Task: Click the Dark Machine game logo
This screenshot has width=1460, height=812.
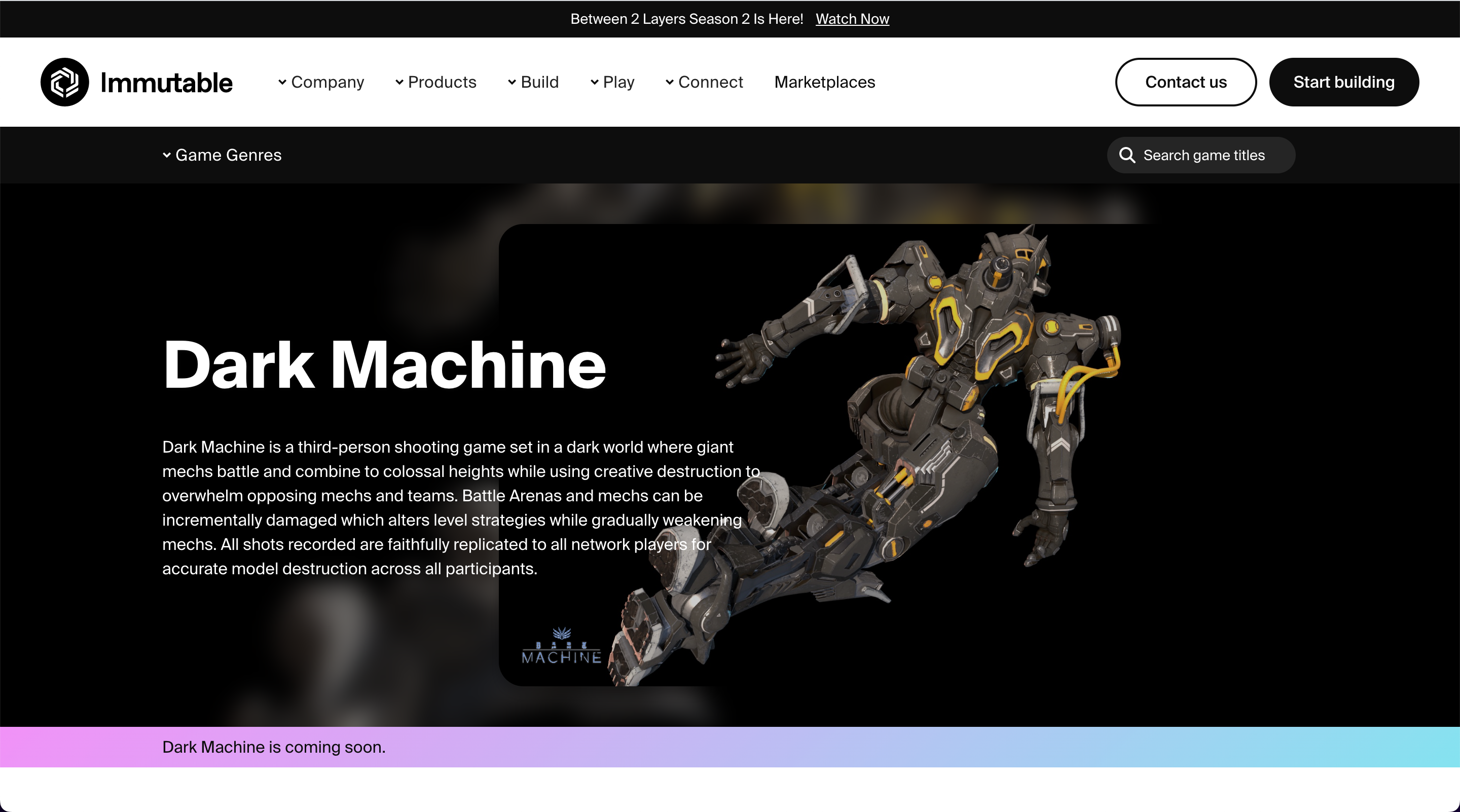Action: point(561,646)
